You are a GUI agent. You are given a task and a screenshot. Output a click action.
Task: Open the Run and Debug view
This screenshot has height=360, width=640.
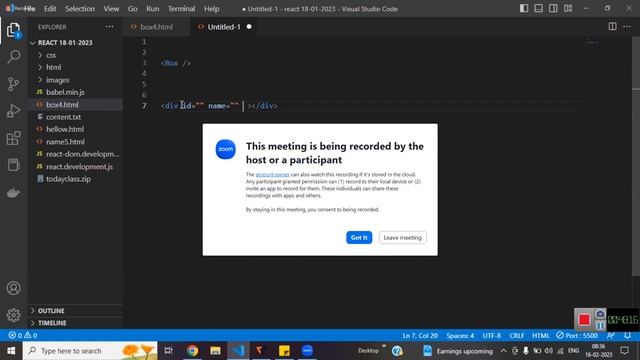pos(13,111)
